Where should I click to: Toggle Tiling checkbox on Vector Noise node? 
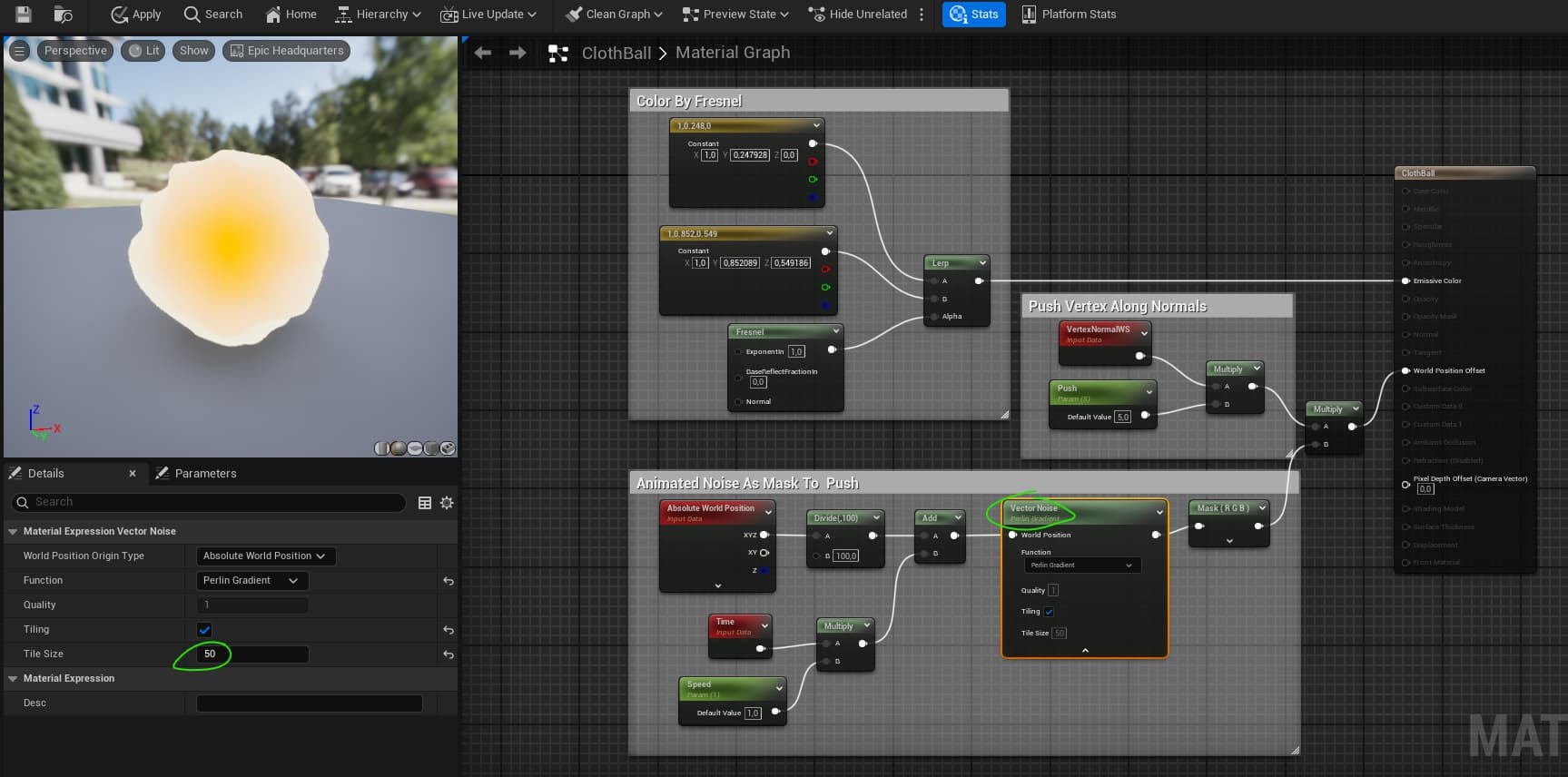1049,612
